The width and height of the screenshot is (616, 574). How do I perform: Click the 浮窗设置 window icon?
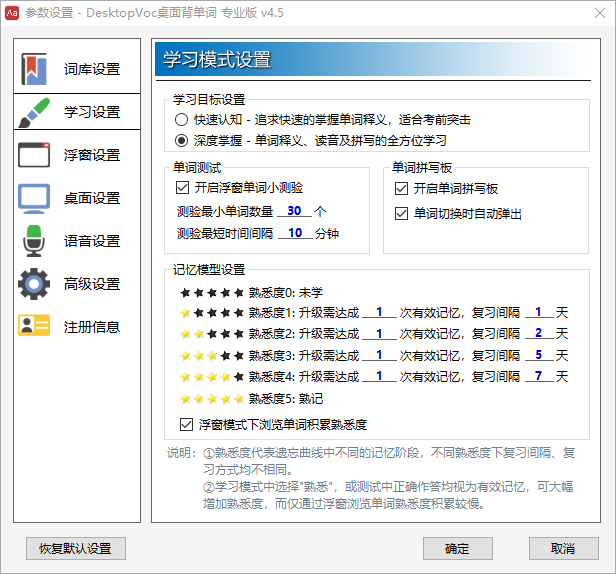point(34,155)
